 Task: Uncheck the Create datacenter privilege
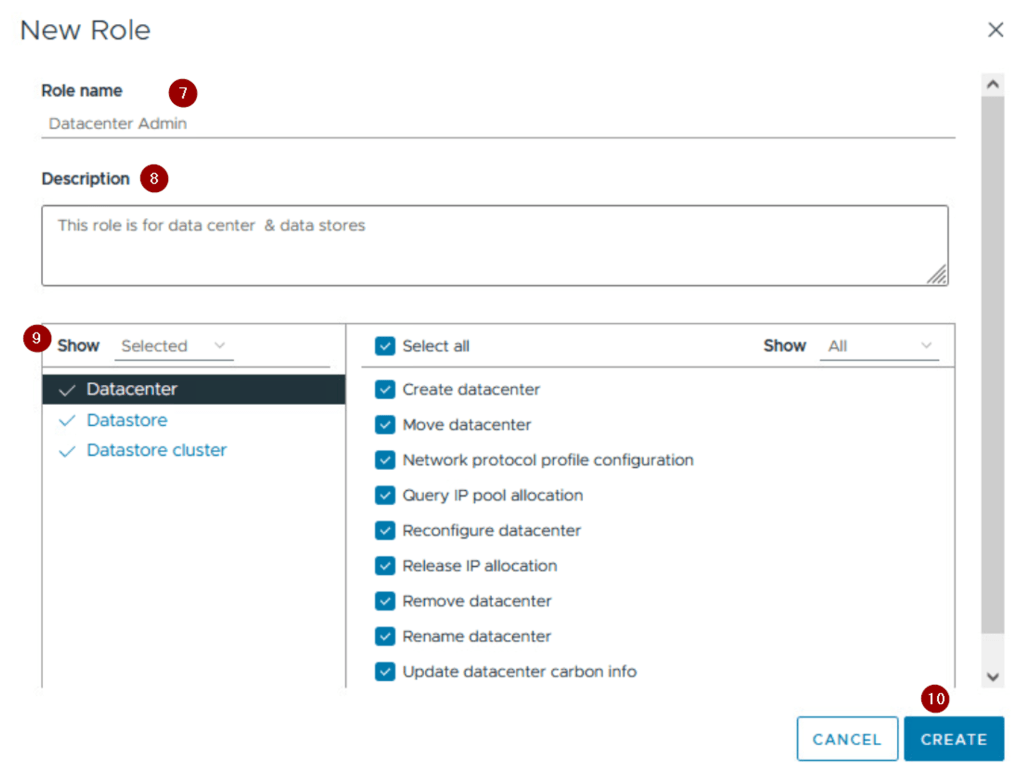click(x=385, y=390)
